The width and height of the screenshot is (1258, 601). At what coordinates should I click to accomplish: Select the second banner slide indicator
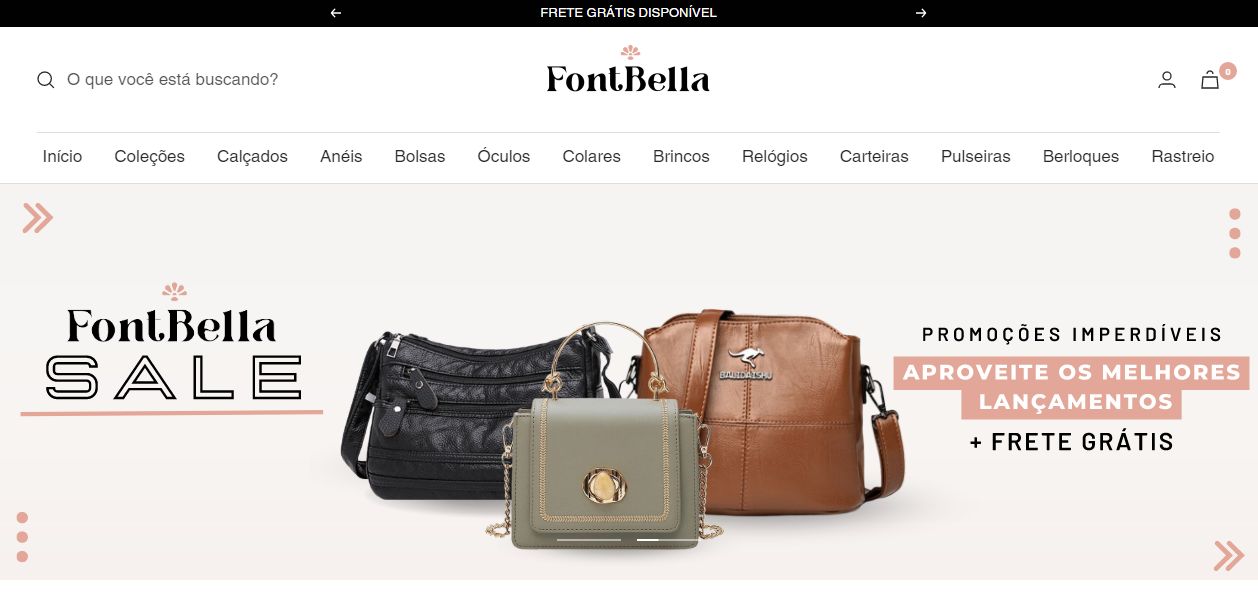point(648,539)
